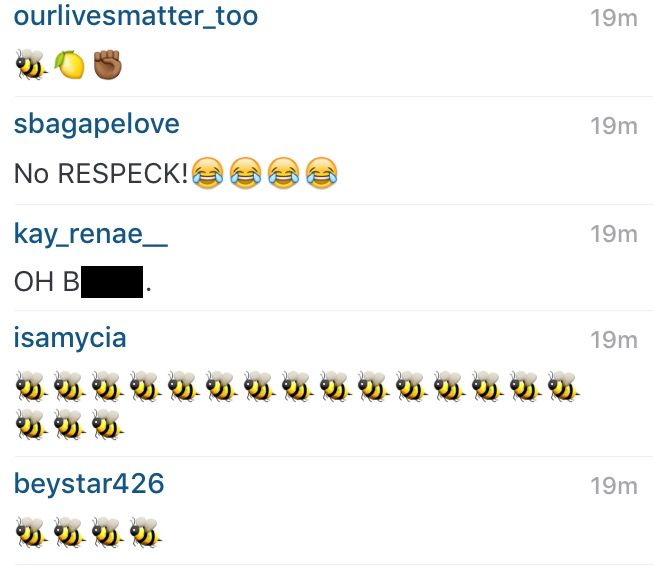Select the "OH B" comment text
The width and height of the screenshot is (653, 570).
47,282
